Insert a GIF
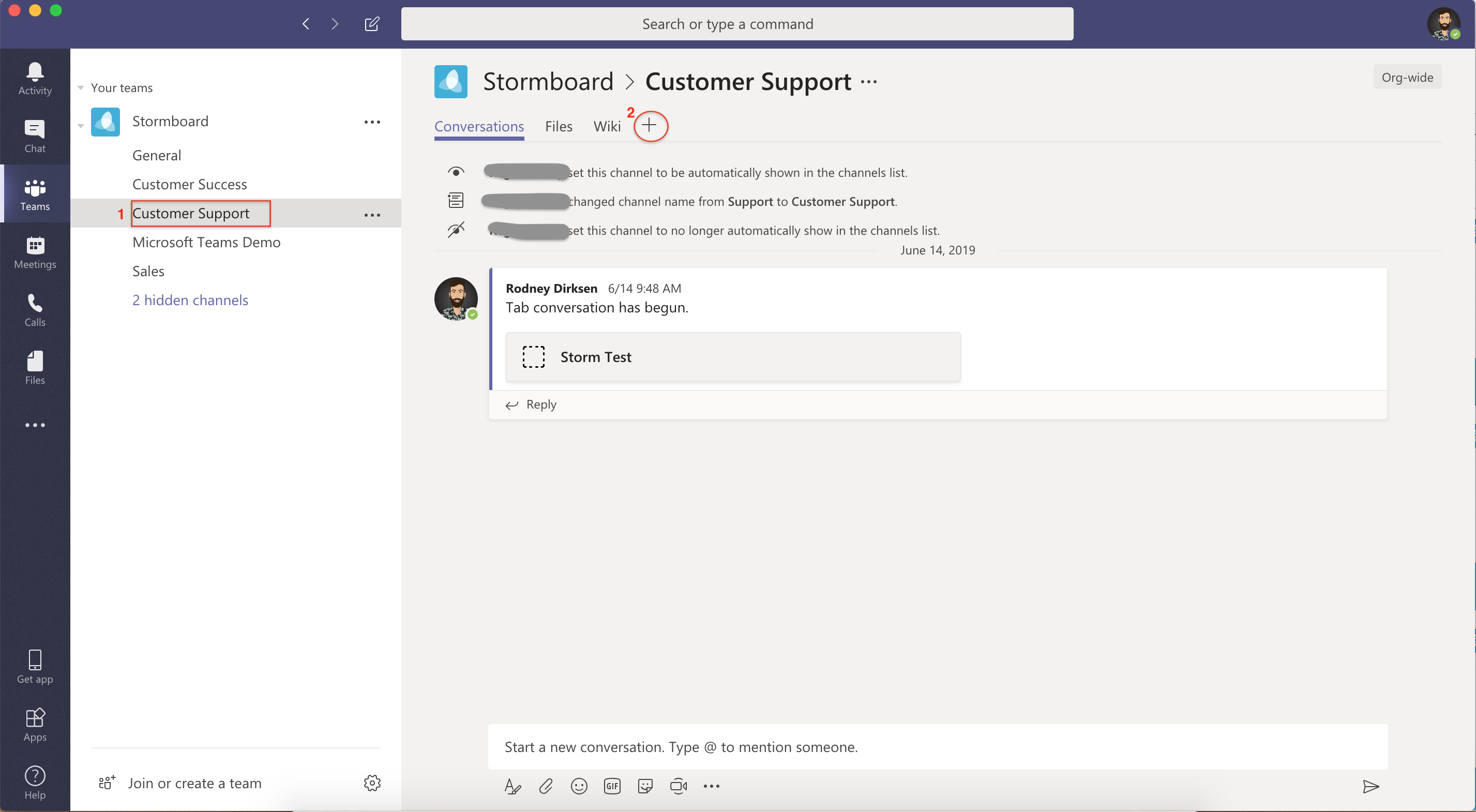This screenshot has height=812, width=1476. 612,786
